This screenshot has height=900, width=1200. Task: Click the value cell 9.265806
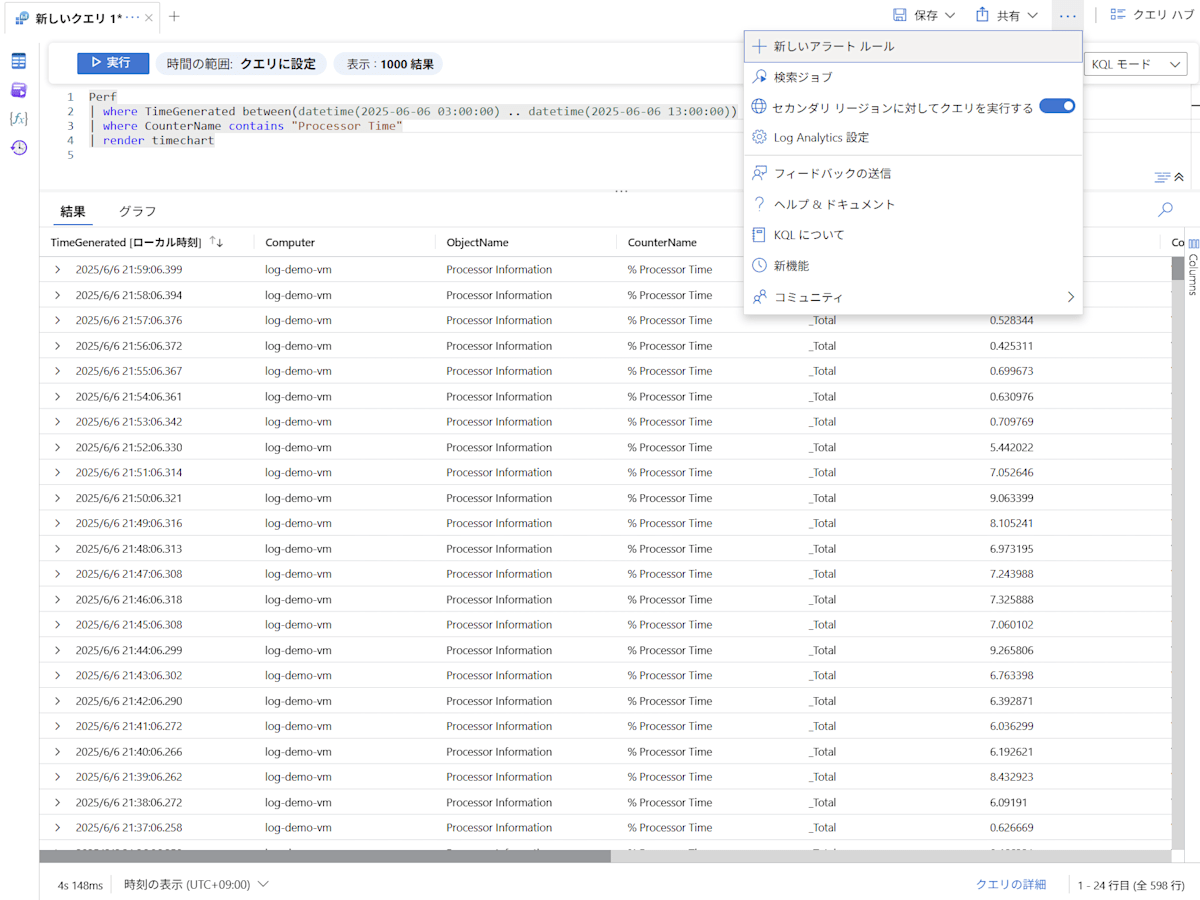click(x=1011, y=650)
